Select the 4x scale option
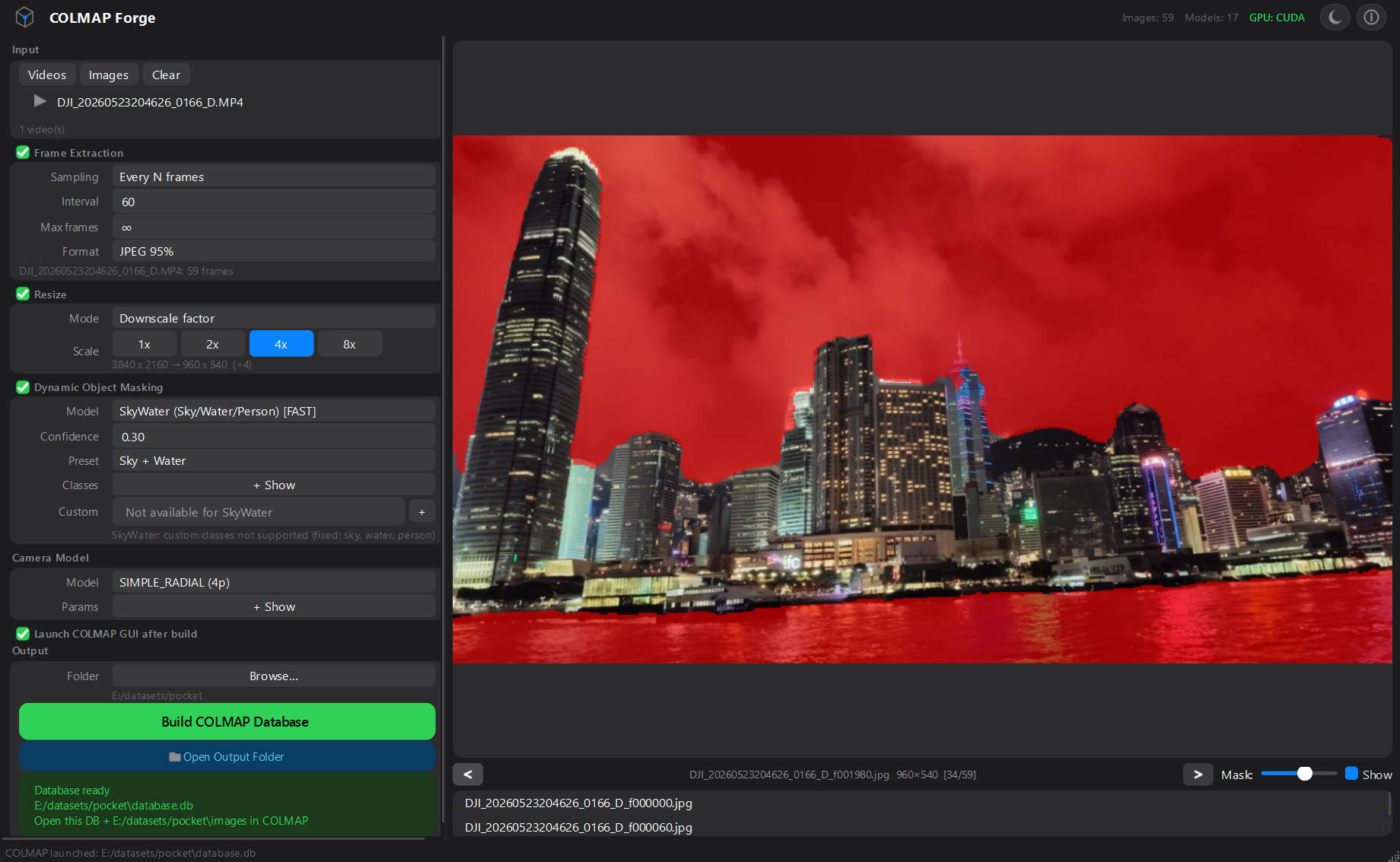1400x862 pixels. coord(282,344)
